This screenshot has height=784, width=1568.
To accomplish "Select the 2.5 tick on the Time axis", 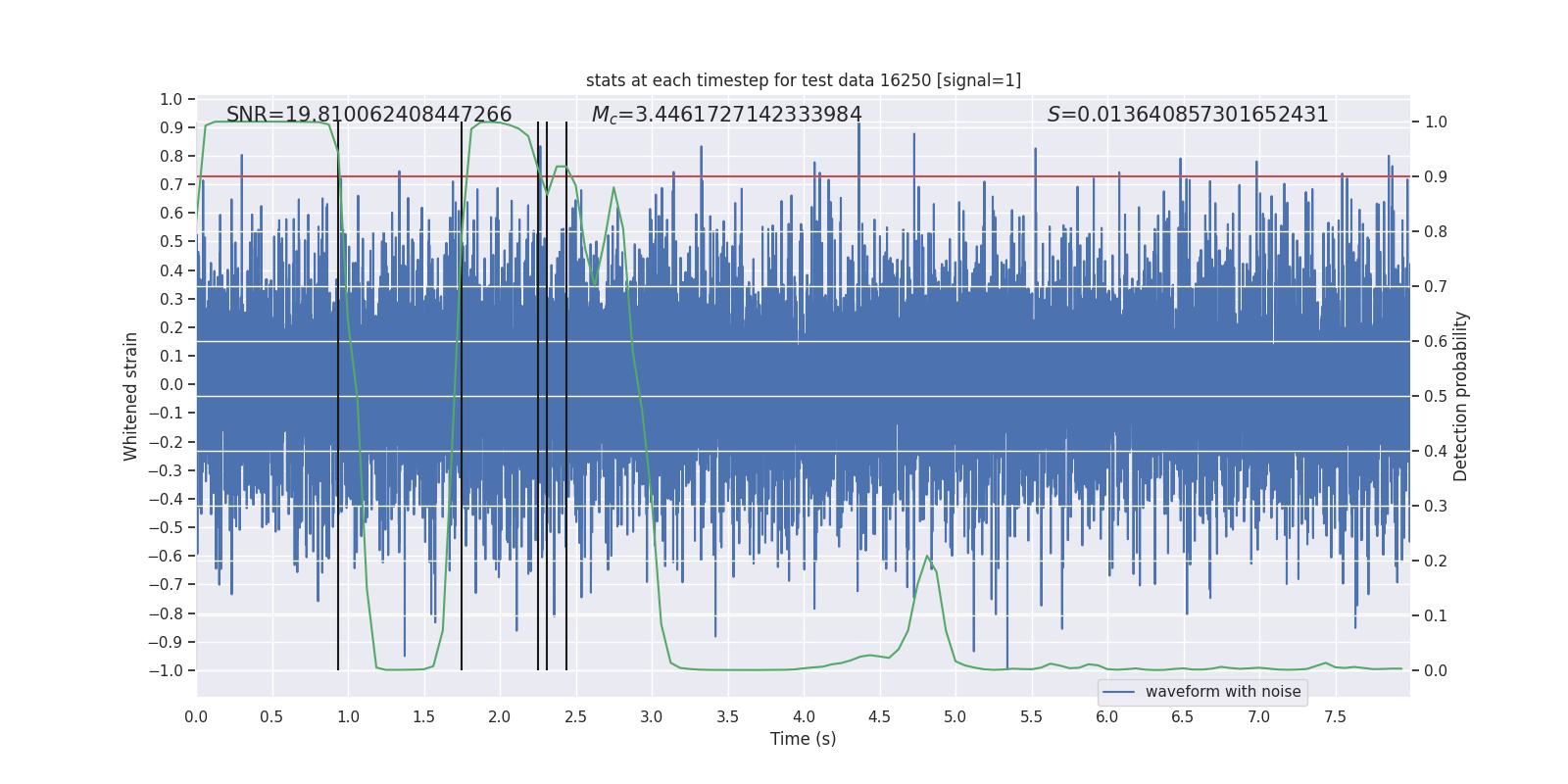I will 575,716.
